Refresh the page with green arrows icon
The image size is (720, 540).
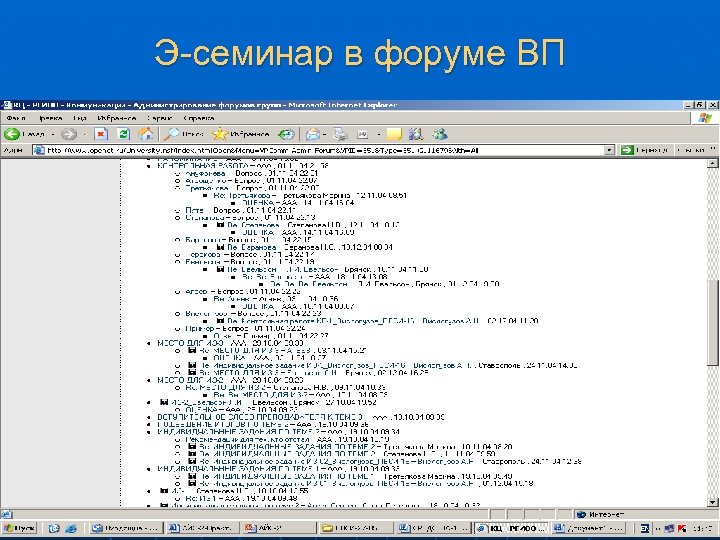tap(123, 134)
